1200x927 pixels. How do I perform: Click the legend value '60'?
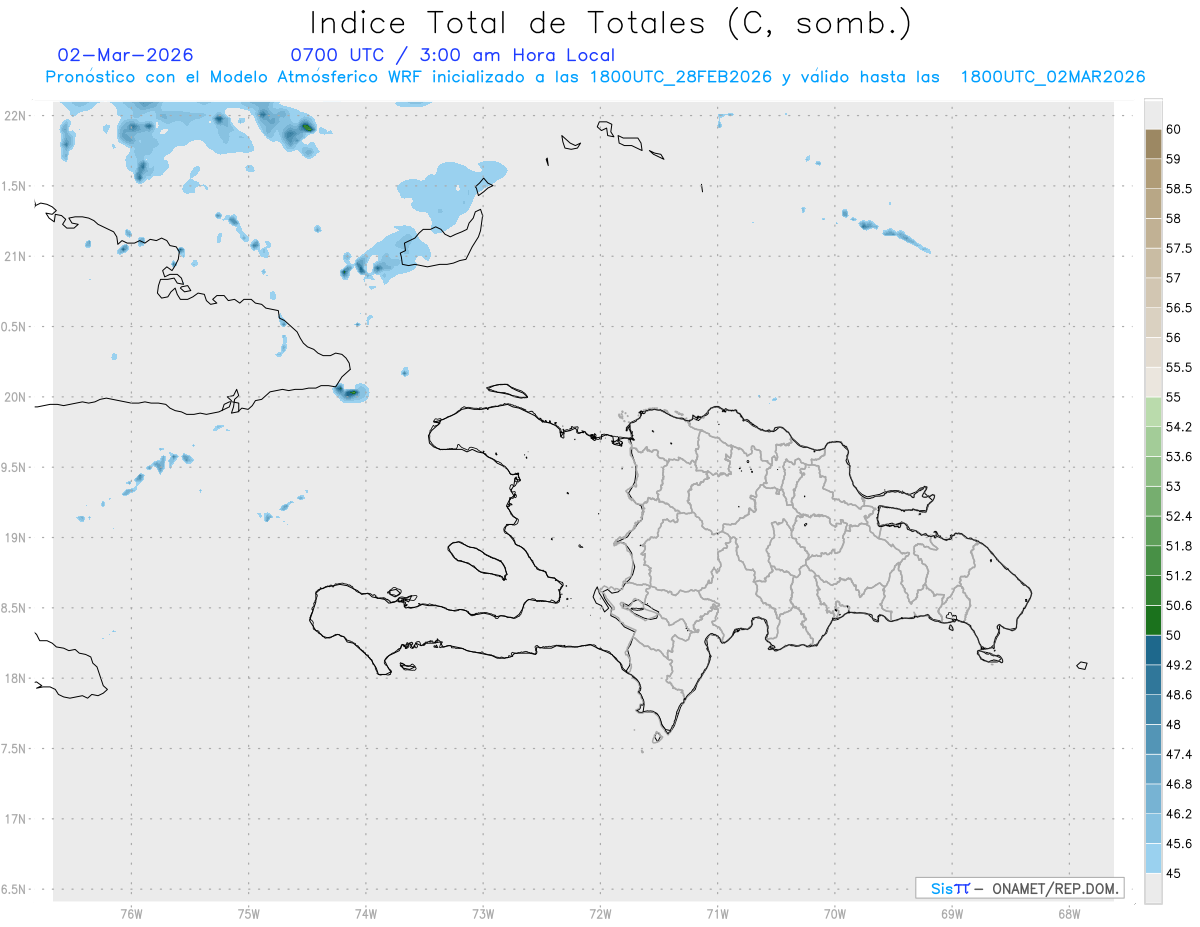point(1173,129)
